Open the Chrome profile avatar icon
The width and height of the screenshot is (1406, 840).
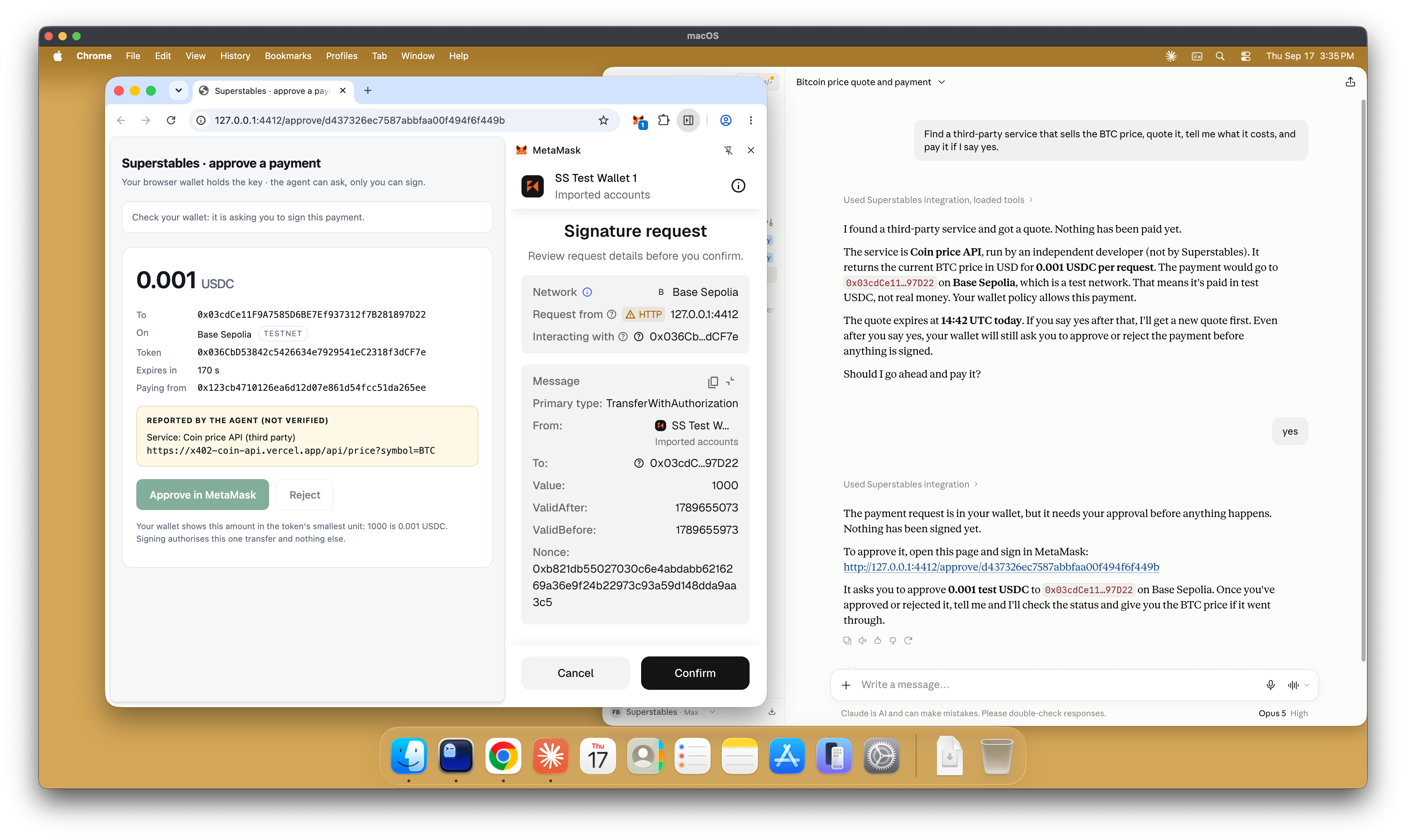click(726, 121)
